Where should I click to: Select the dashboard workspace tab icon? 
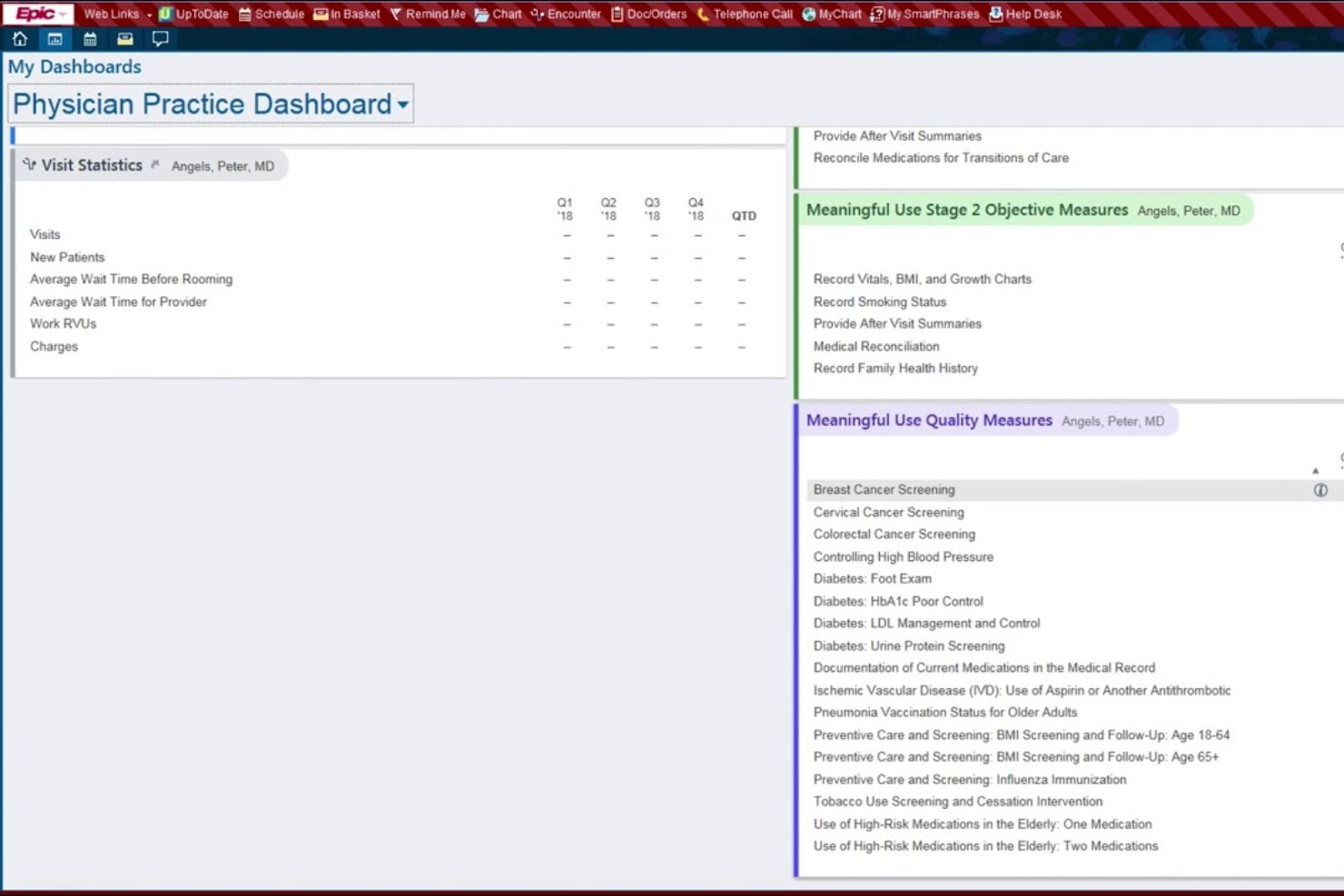click(x=54, y=39)
